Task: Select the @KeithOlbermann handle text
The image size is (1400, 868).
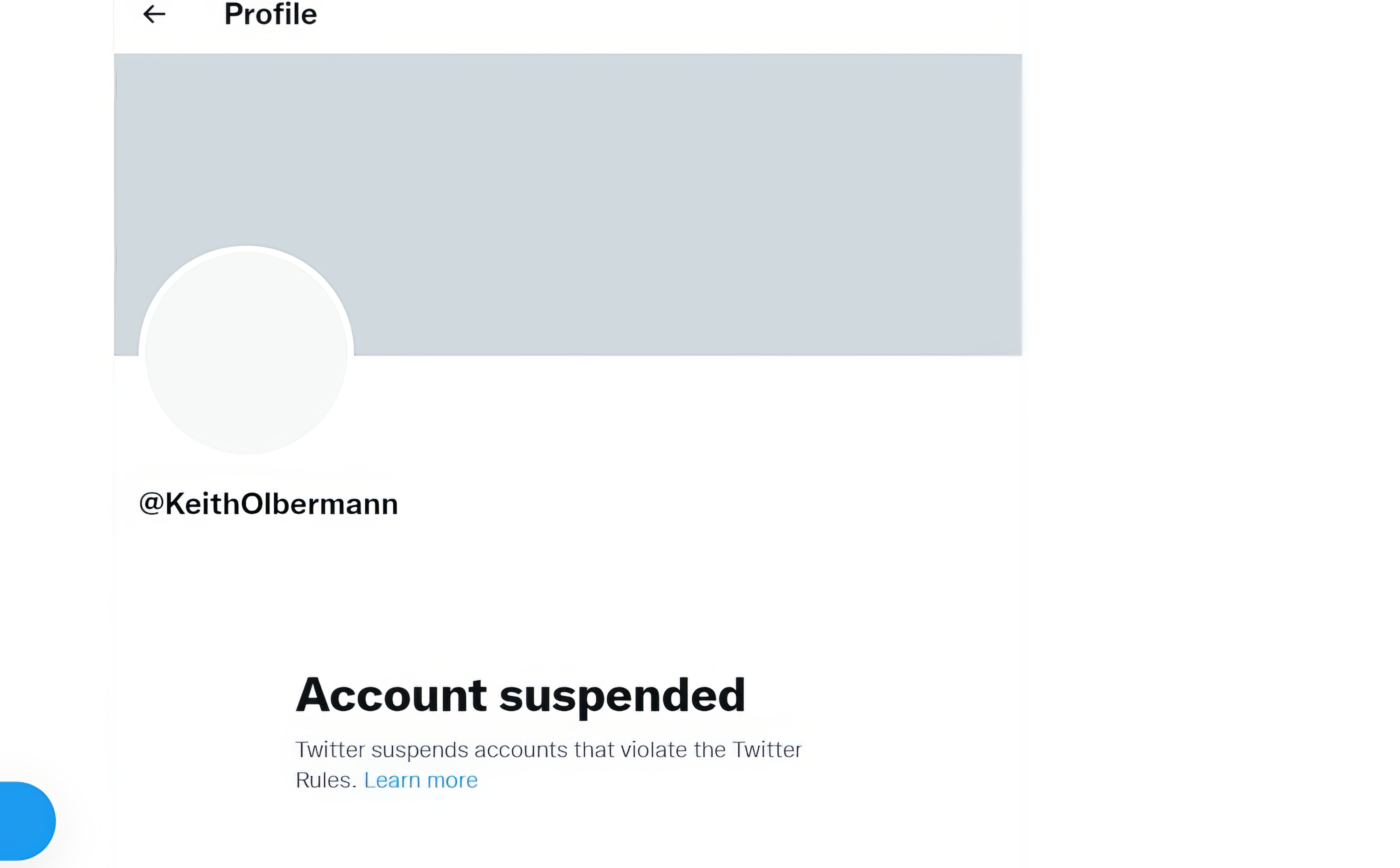Action: point(269,504)
